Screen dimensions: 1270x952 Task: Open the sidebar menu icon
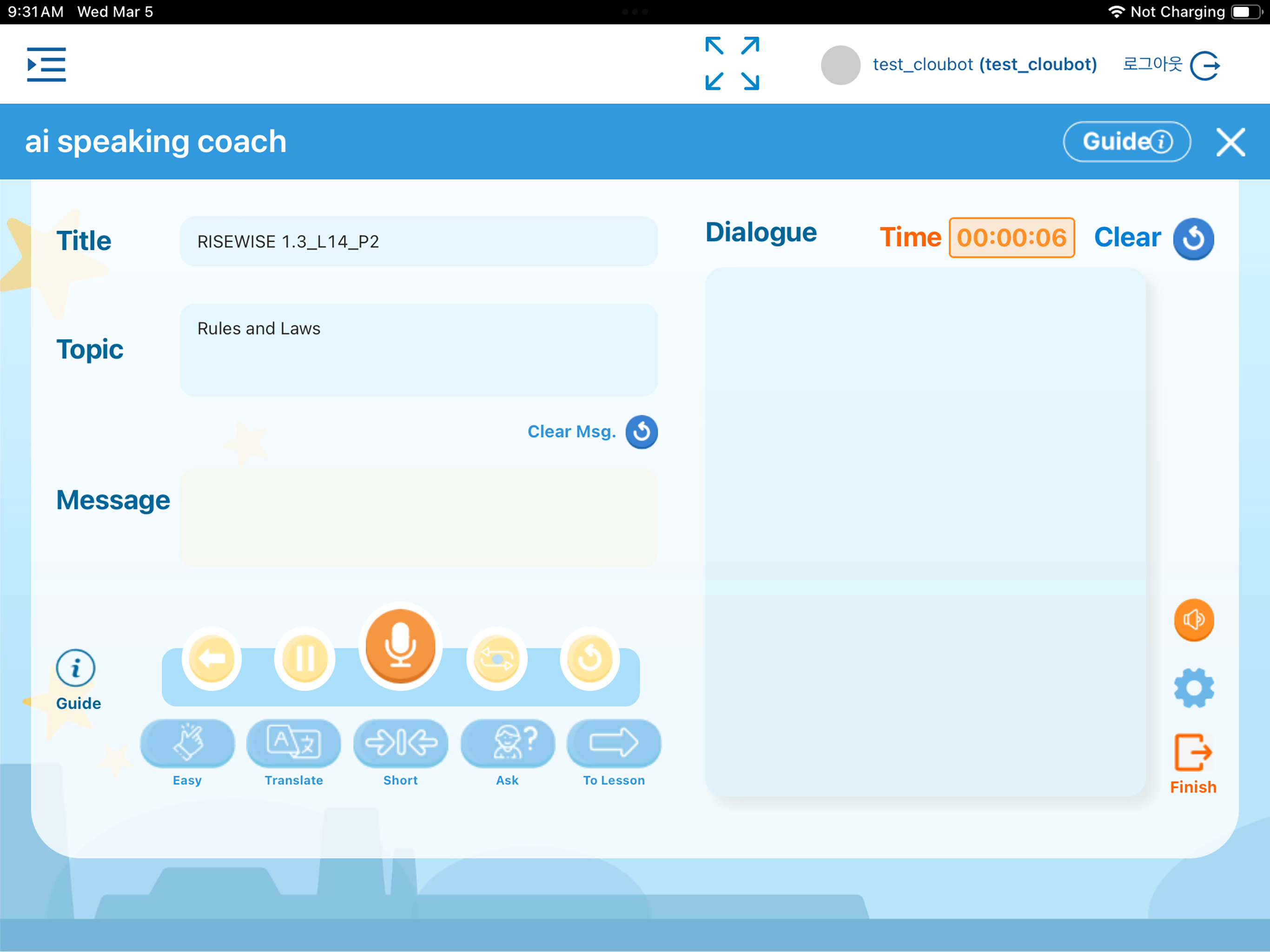coord(46,64)
